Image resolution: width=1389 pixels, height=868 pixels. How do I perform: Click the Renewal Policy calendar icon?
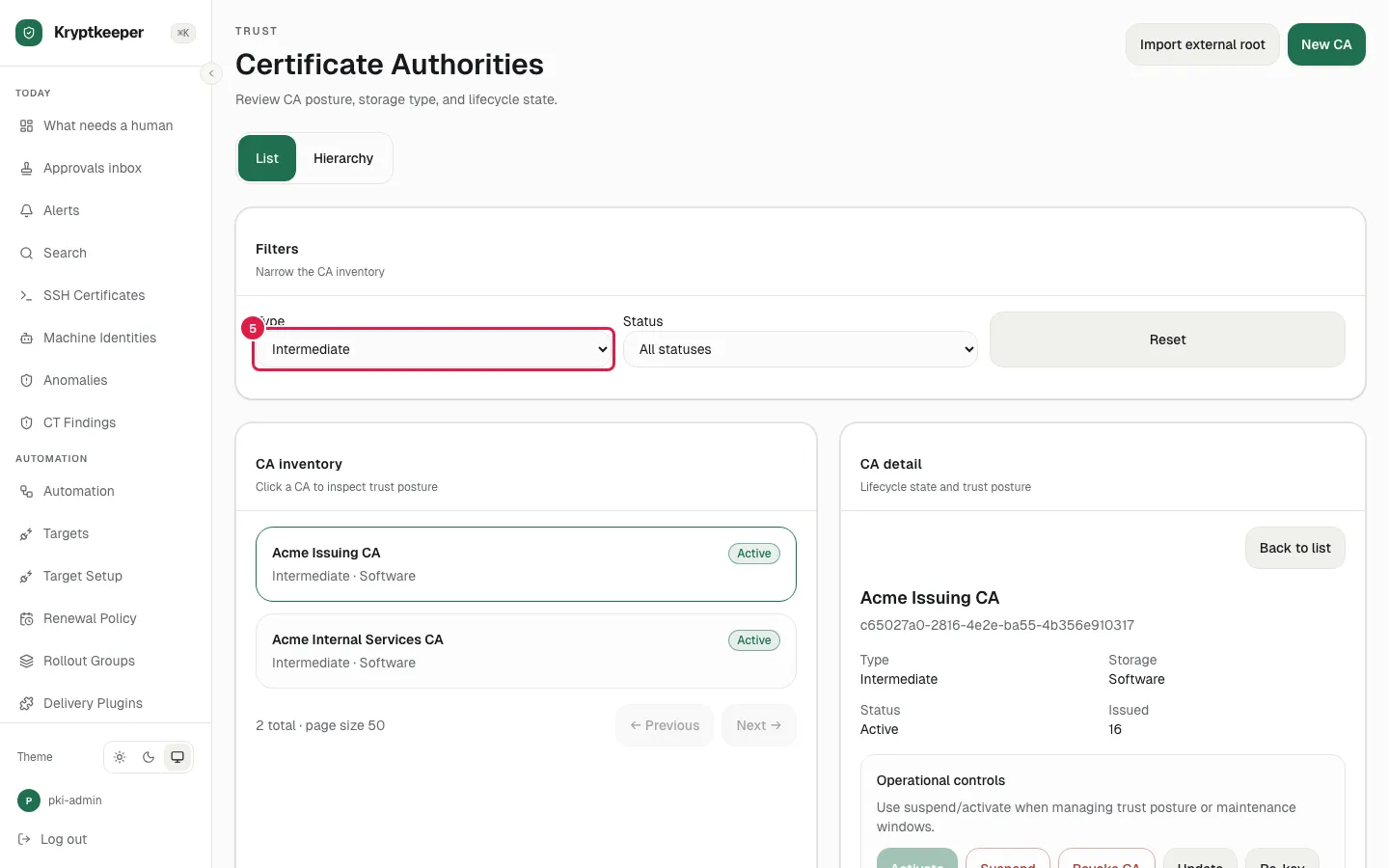[x=26, y=618]
